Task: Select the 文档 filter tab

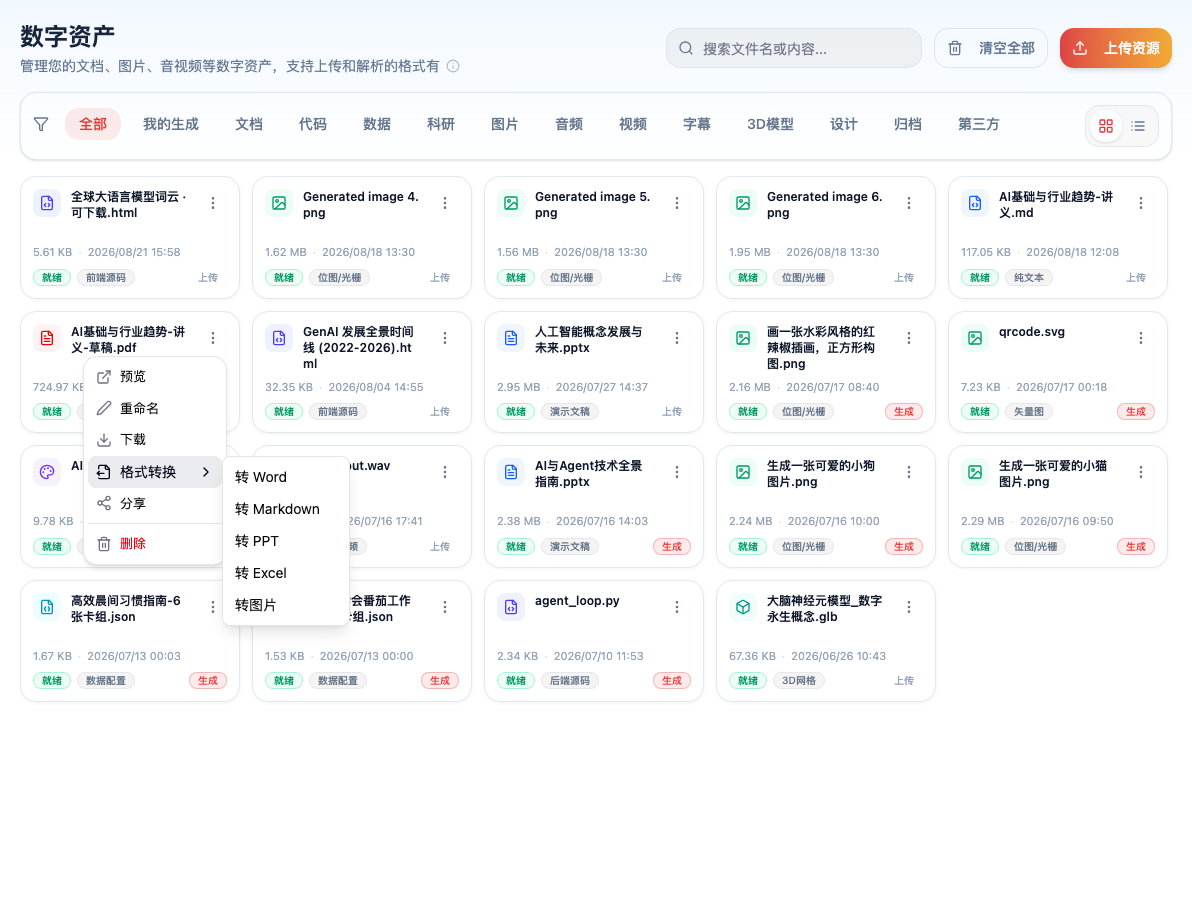Action: point(249,124)
